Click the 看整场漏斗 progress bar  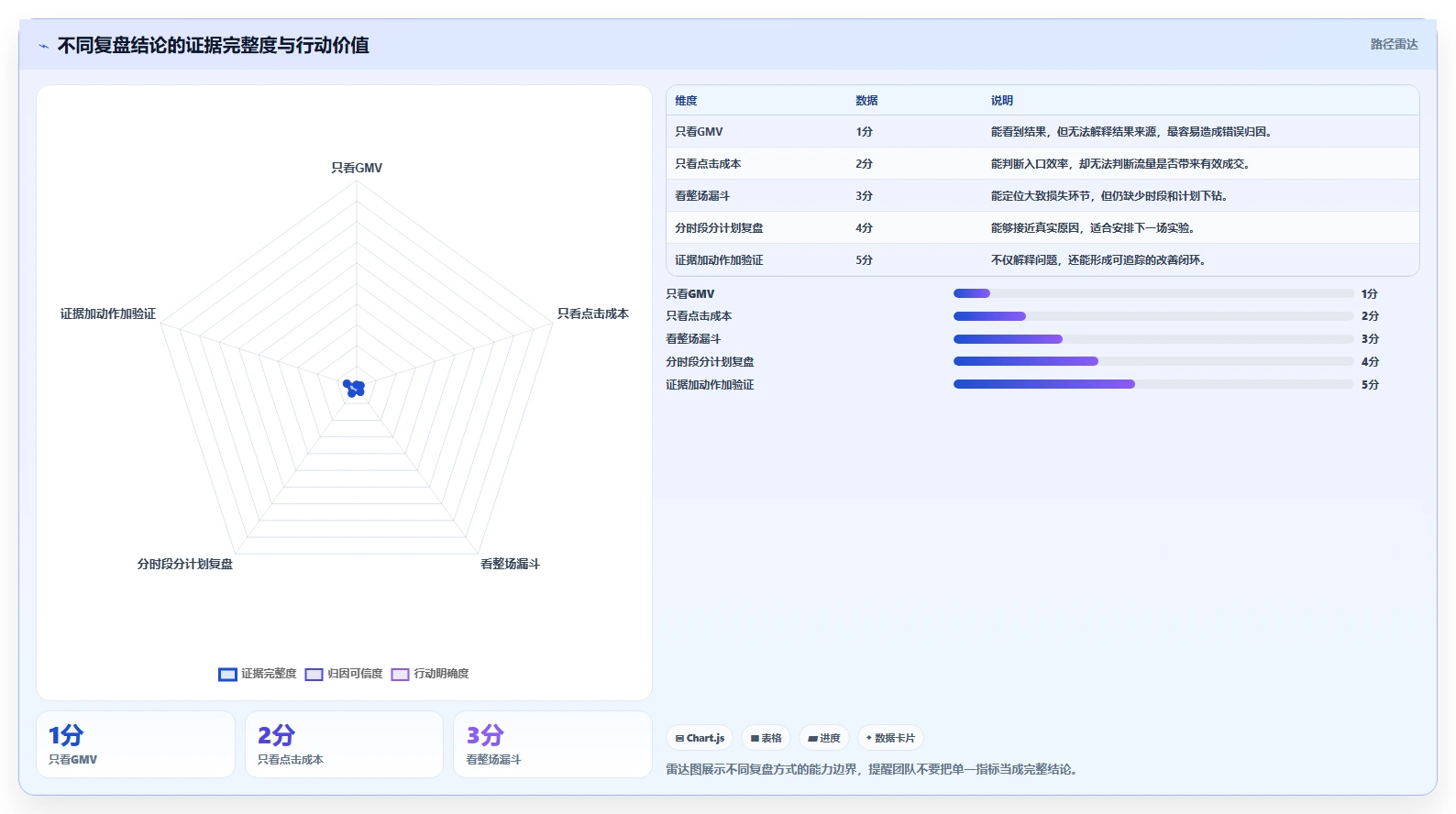pos(1153,339)
